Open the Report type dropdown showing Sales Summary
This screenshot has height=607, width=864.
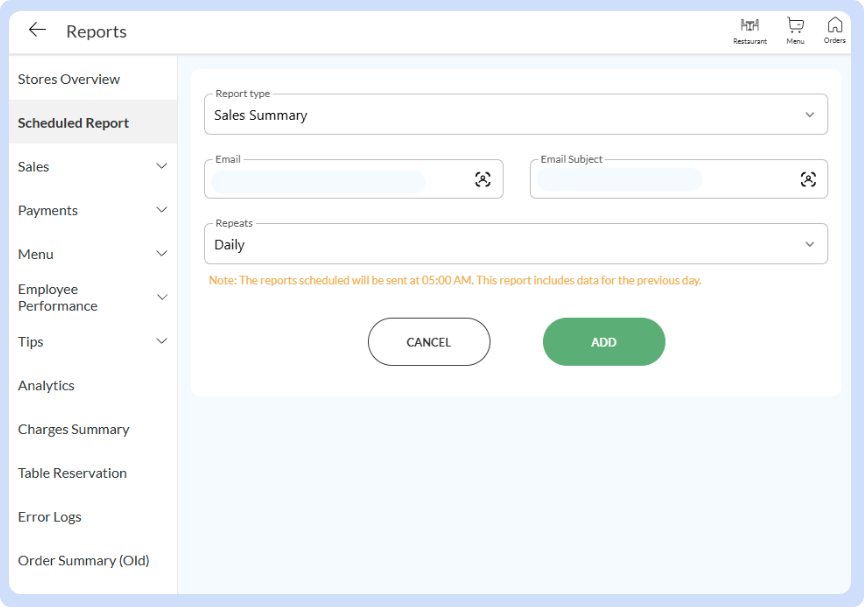(x=515, y=113)
